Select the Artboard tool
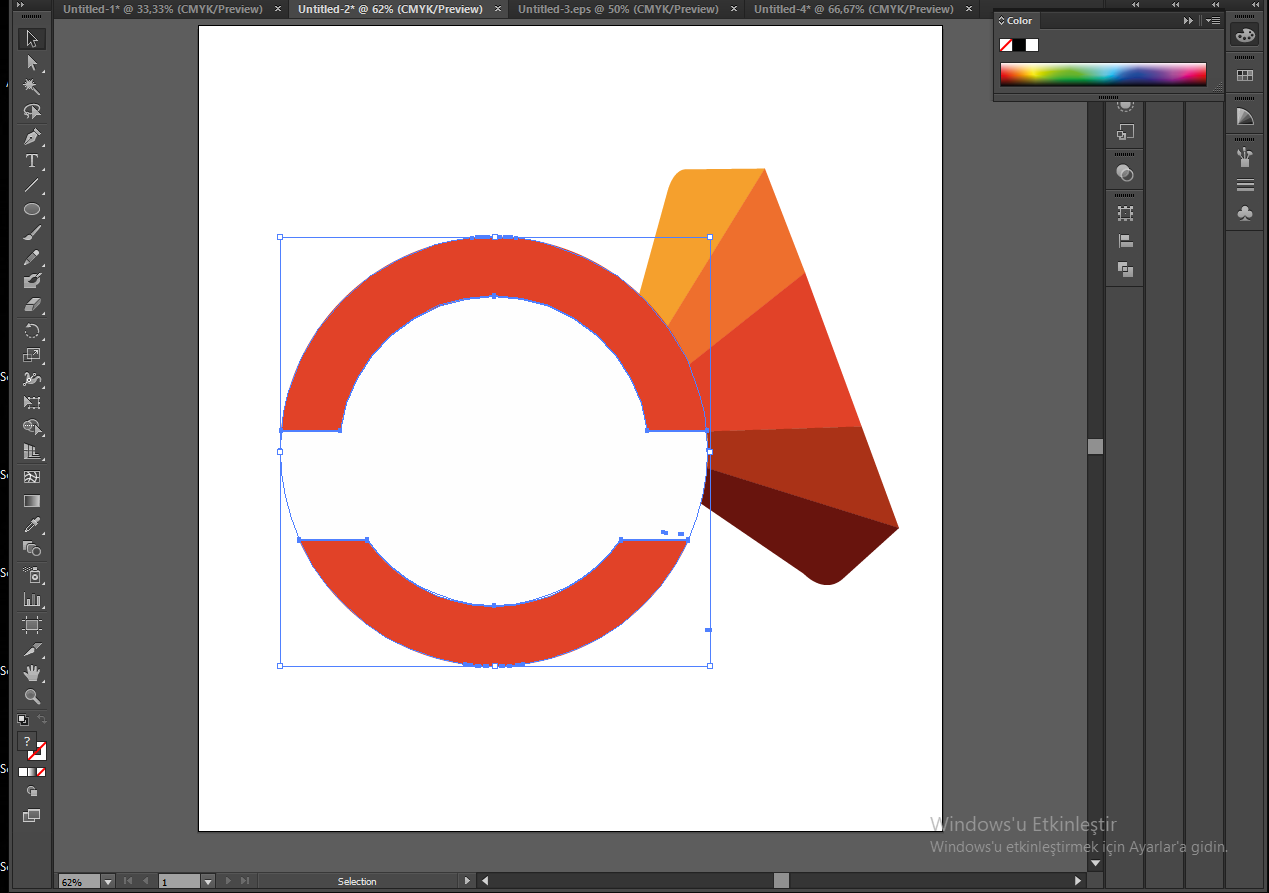This screenshot has width=1269, height=893. pyautogui.click(x=32, y=625)
